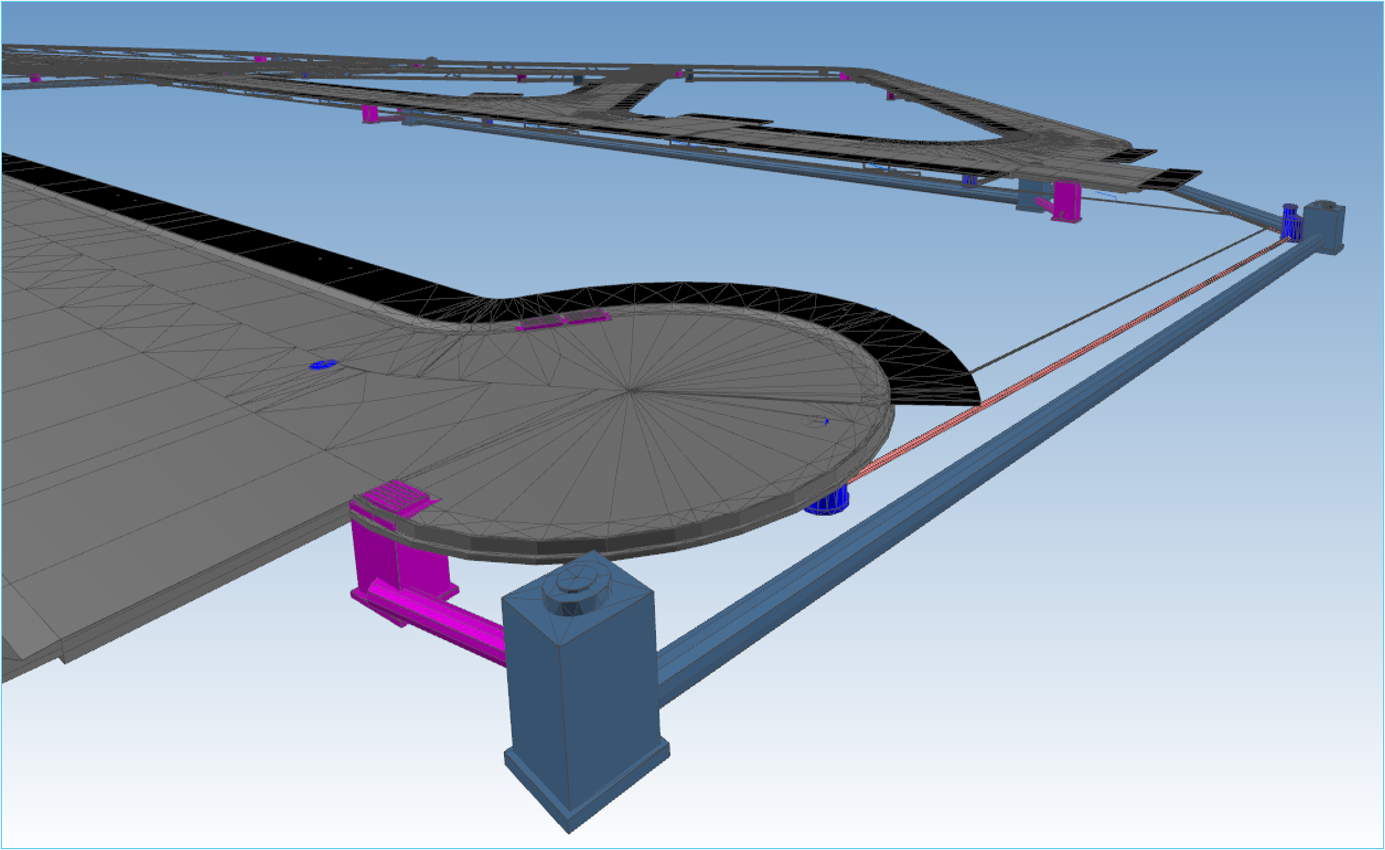Select the gray road surface on the left
The width and height of the screenshot is (1385, 850).
tap(150, 400)
